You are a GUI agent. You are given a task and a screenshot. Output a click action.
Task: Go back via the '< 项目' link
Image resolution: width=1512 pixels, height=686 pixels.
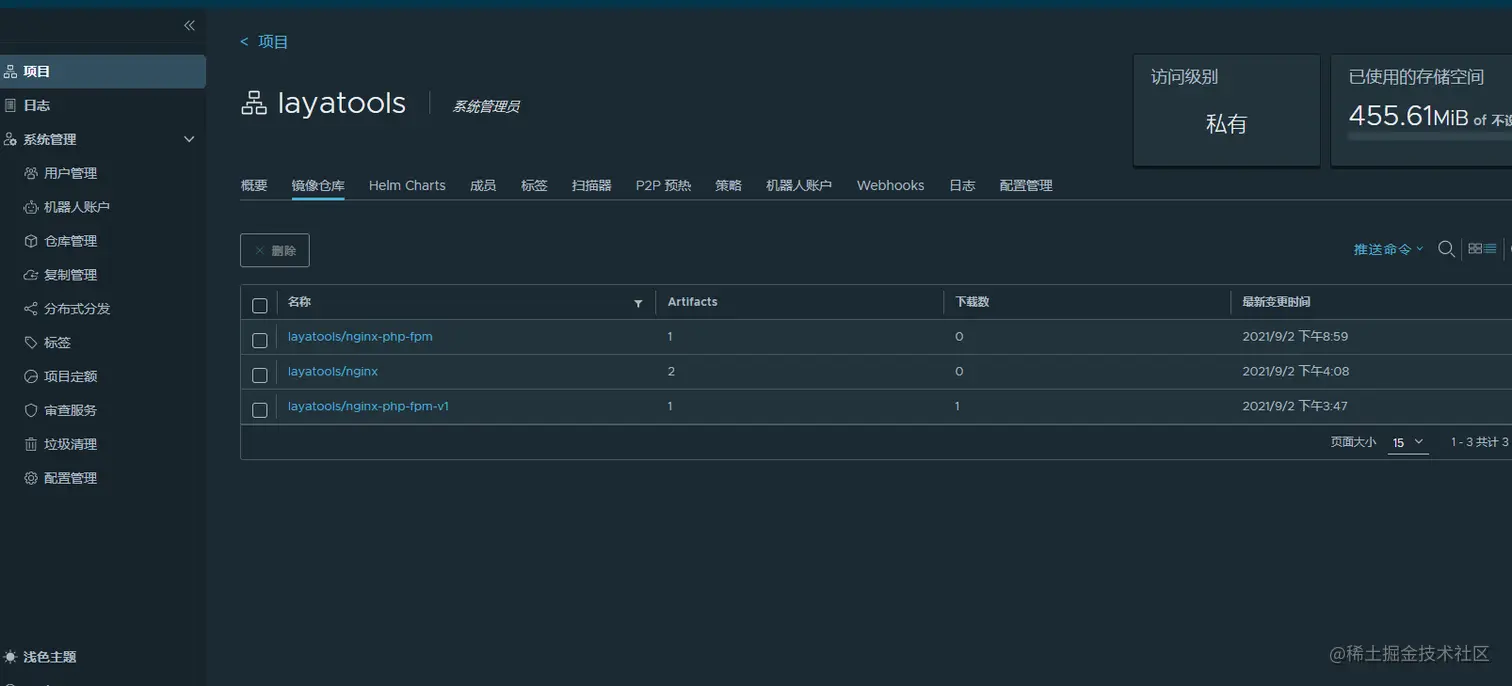tap(264, 42)
